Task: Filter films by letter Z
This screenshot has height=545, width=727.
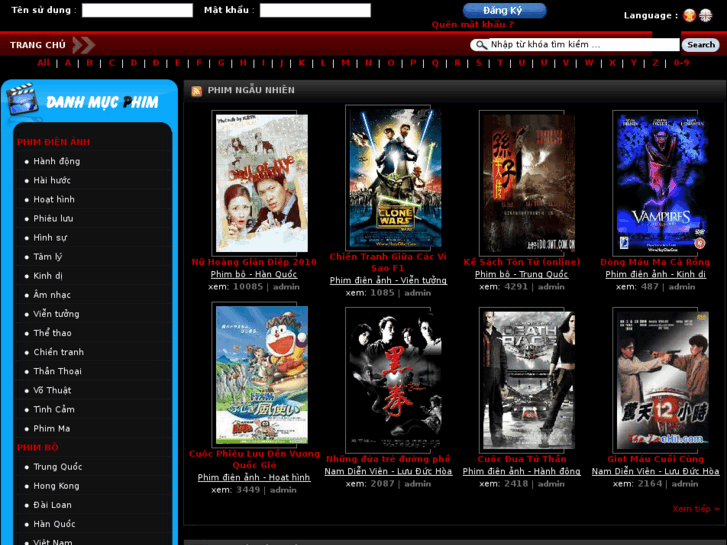Action: [x=655, y=63]
